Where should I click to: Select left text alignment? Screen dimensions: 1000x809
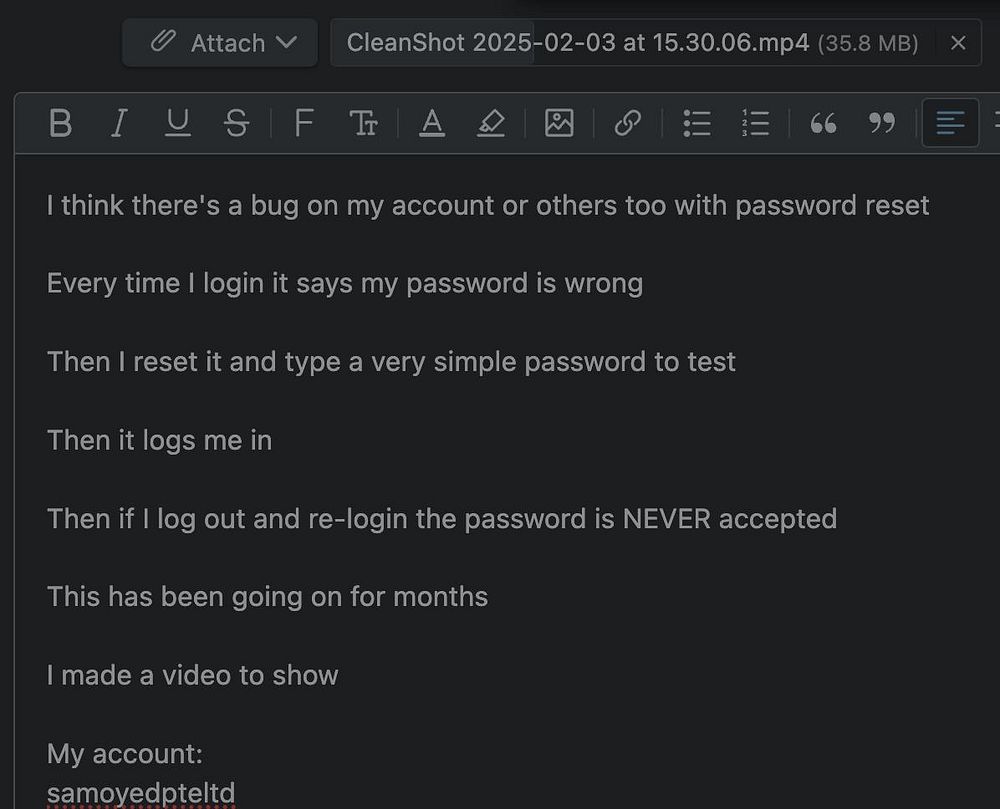point(950,123)
